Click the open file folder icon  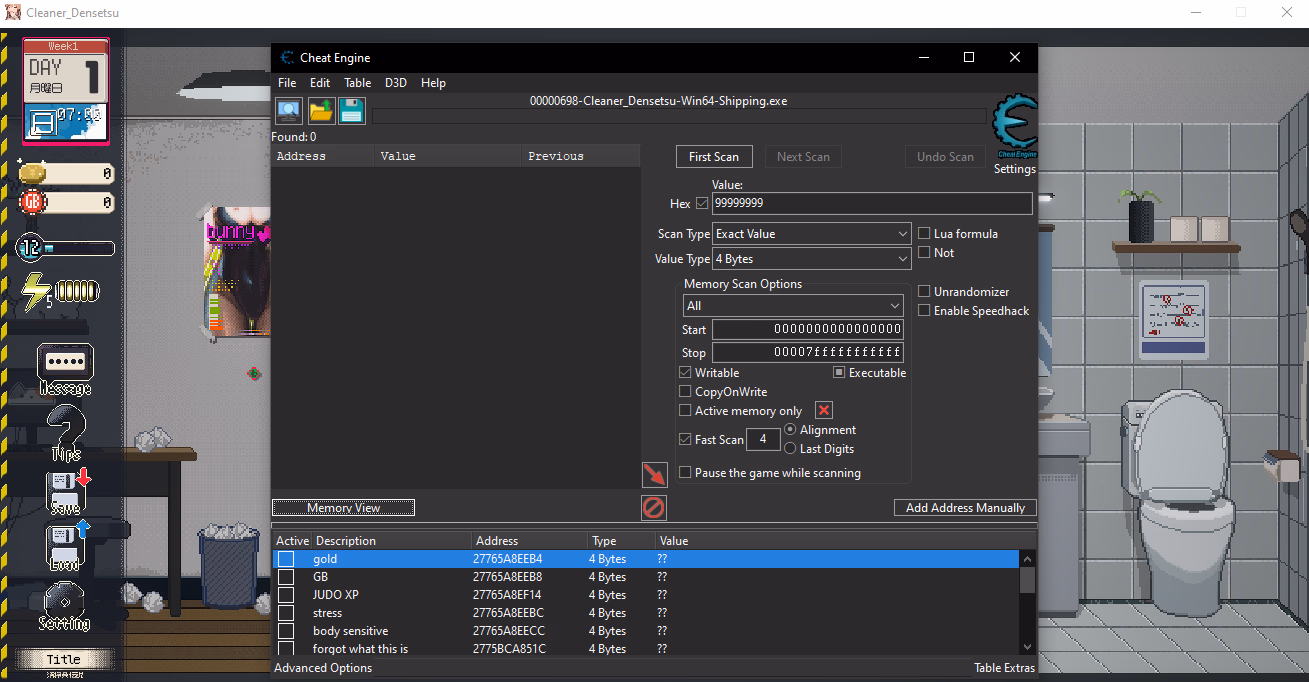321,111
